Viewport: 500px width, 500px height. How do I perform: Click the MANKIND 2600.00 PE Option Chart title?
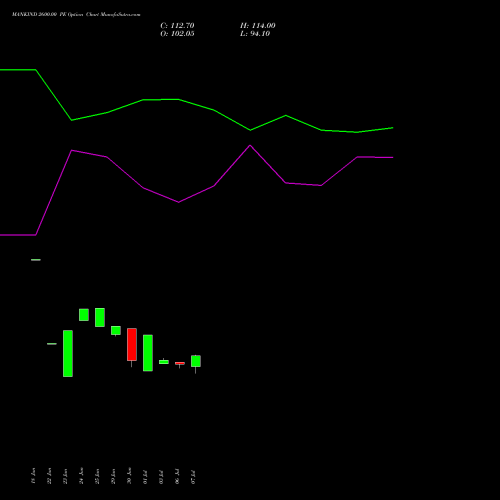click(76, 14)
